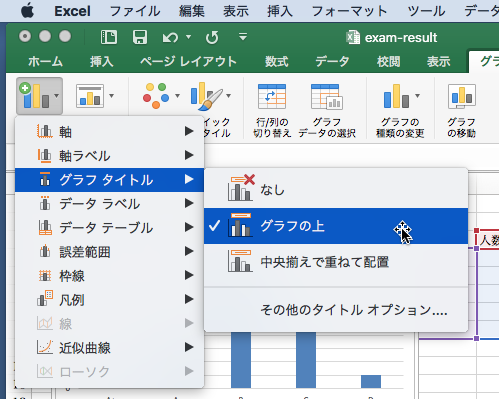Click the Add Chart Element button

click(39, 96)
